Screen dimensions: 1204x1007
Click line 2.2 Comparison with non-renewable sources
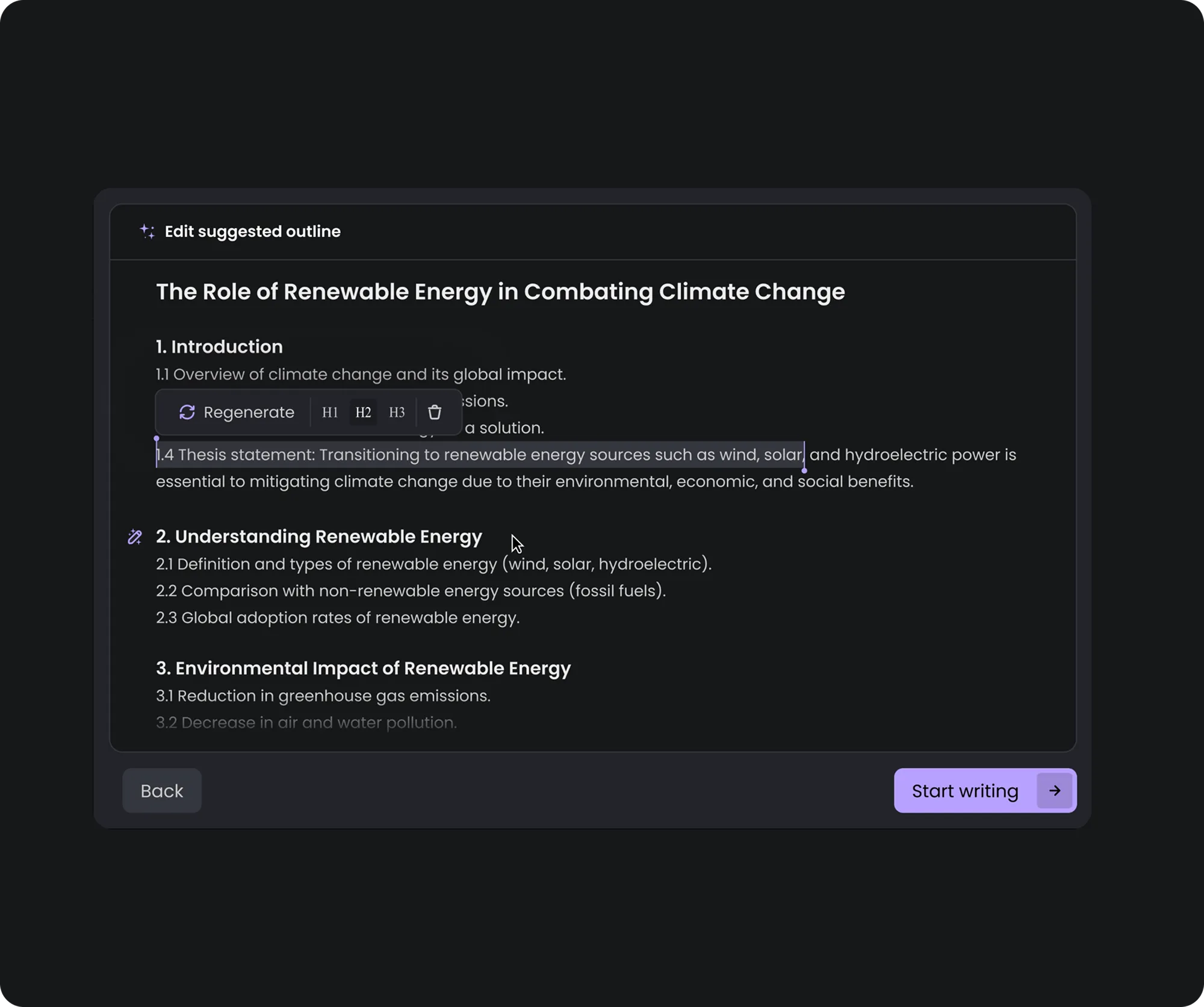coord(411,591)
